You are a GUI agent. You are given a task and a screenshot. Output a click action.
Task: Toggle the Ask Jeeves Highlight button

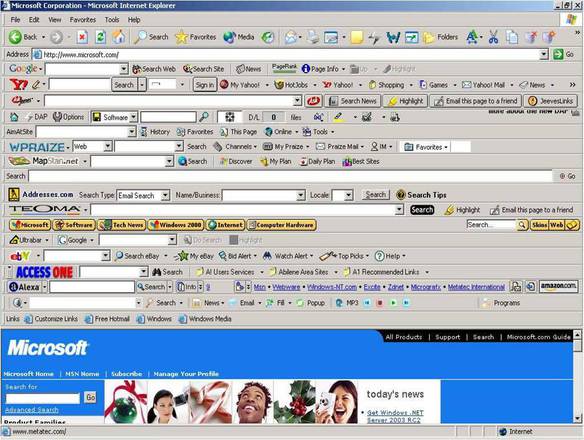(405, 101)
